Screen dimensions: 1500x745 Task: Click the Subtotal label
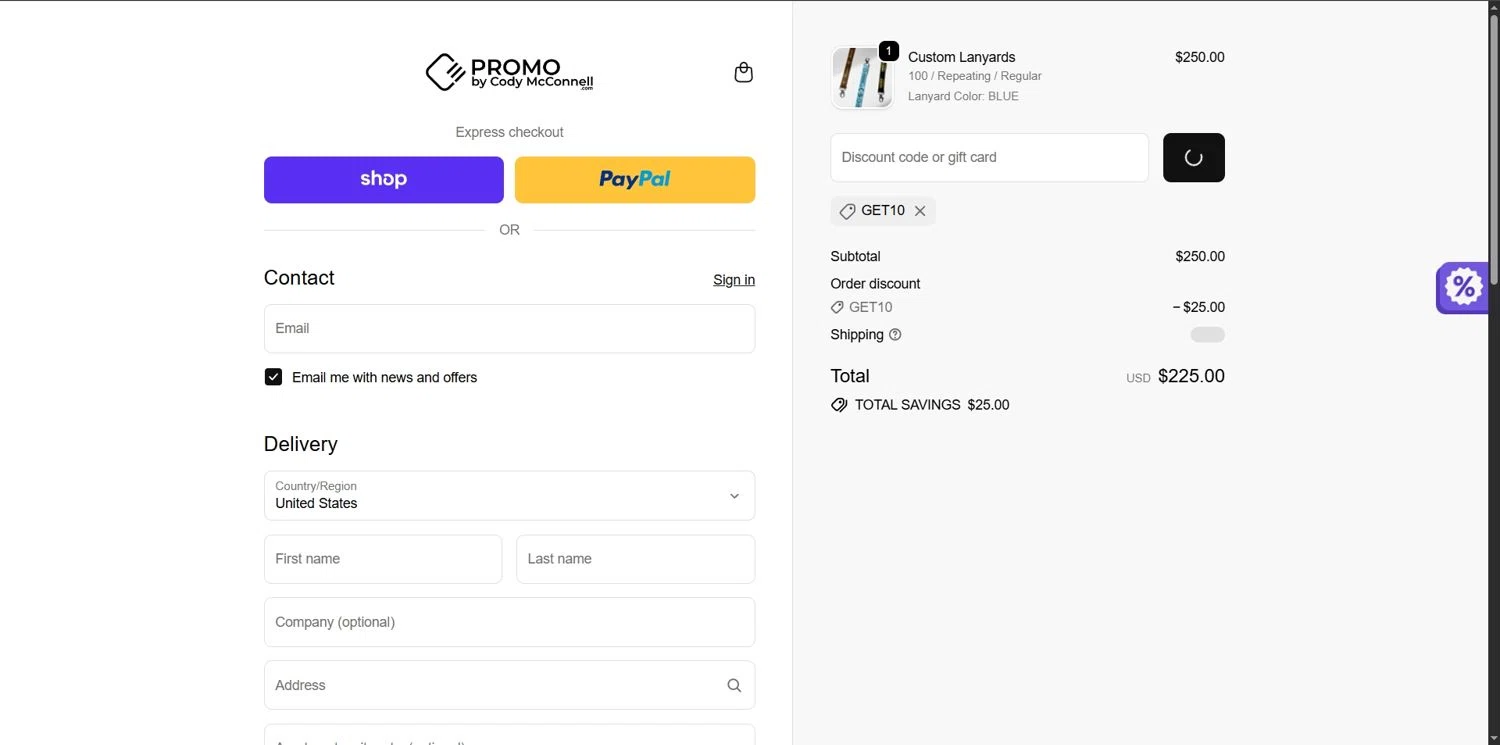click(855, 257)
